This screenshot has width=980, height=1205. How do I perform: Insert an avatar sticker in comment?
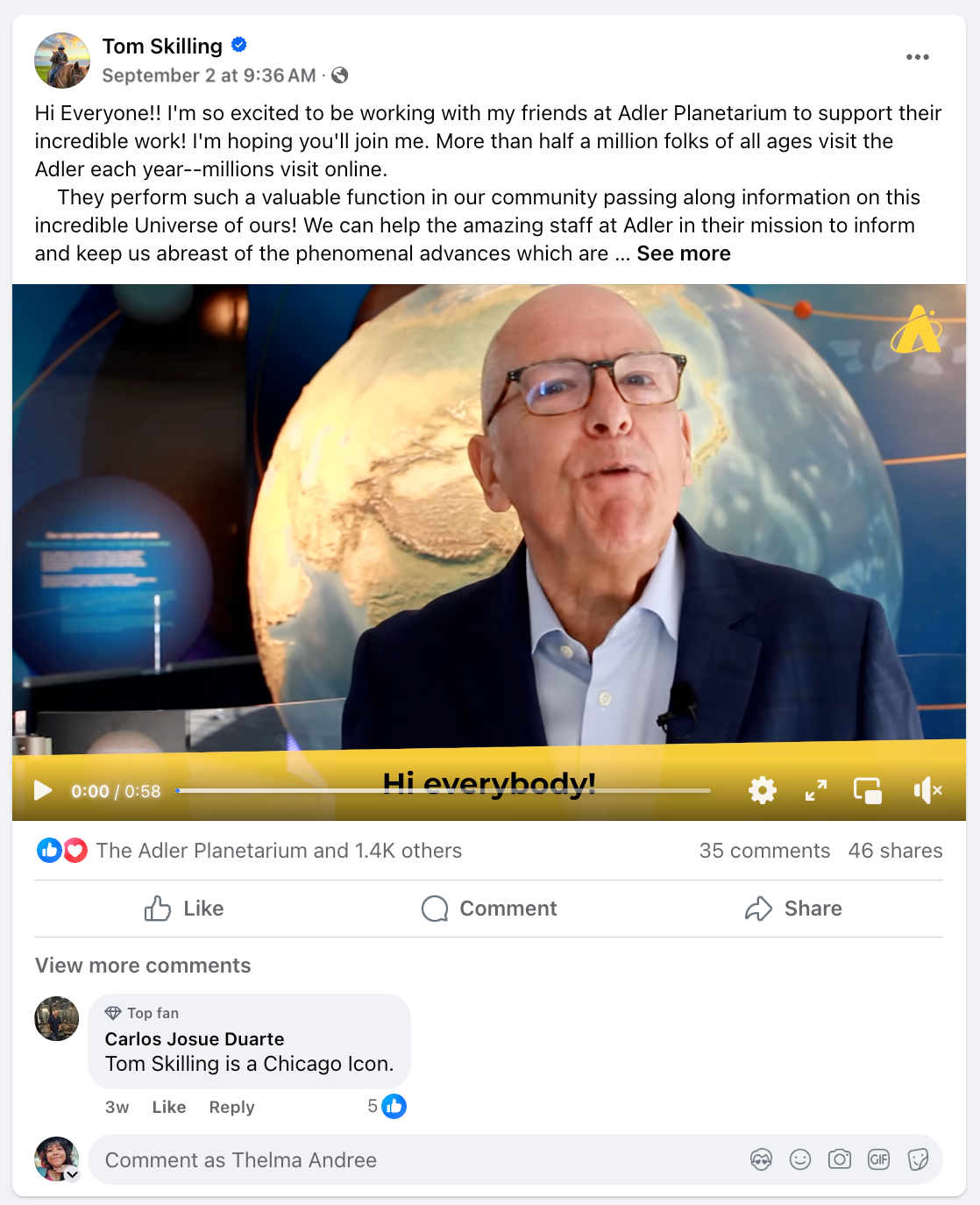click(x=762, y=1159)
